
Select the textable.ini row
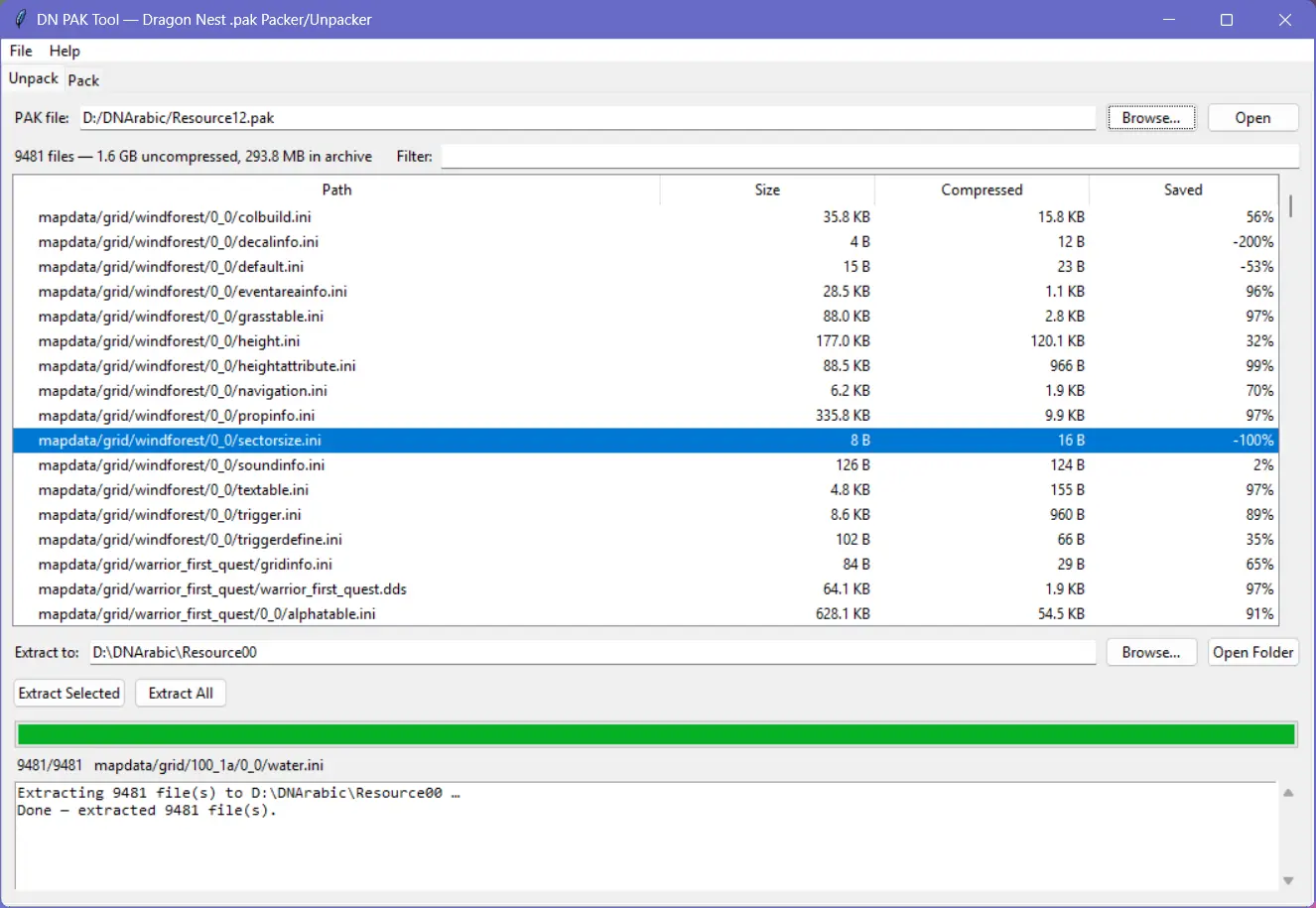[x=645, y=489]
